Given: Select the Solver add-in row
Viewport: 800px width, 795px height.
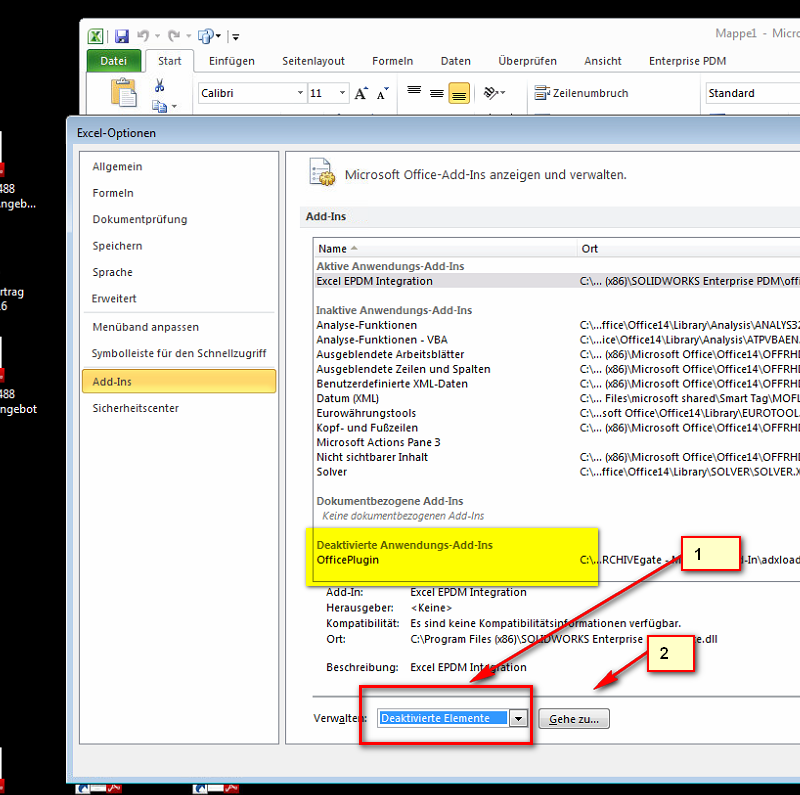Looking at the screenshot, I should pos(557,472).
